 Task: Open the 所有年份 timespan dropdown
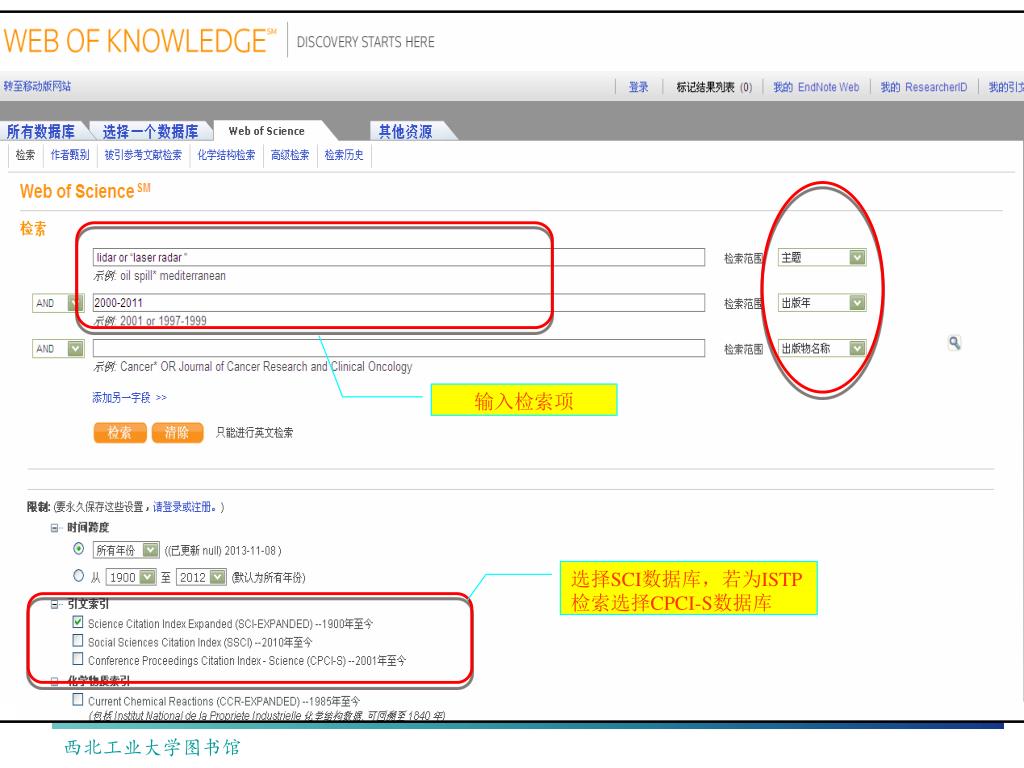tap(125, 550)
